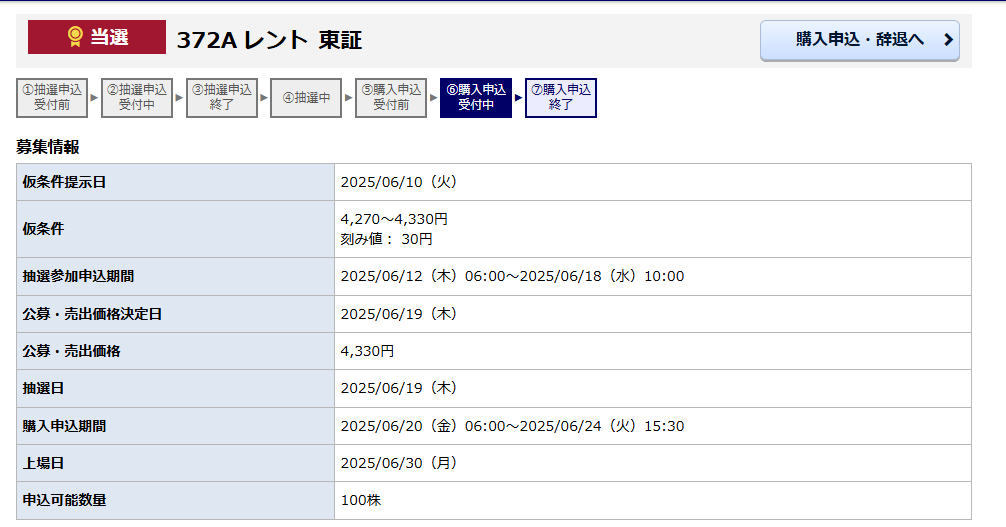Click the 公募・売出価格決定日 label
The image size is (1006, 527).
[x=92, y=314]
